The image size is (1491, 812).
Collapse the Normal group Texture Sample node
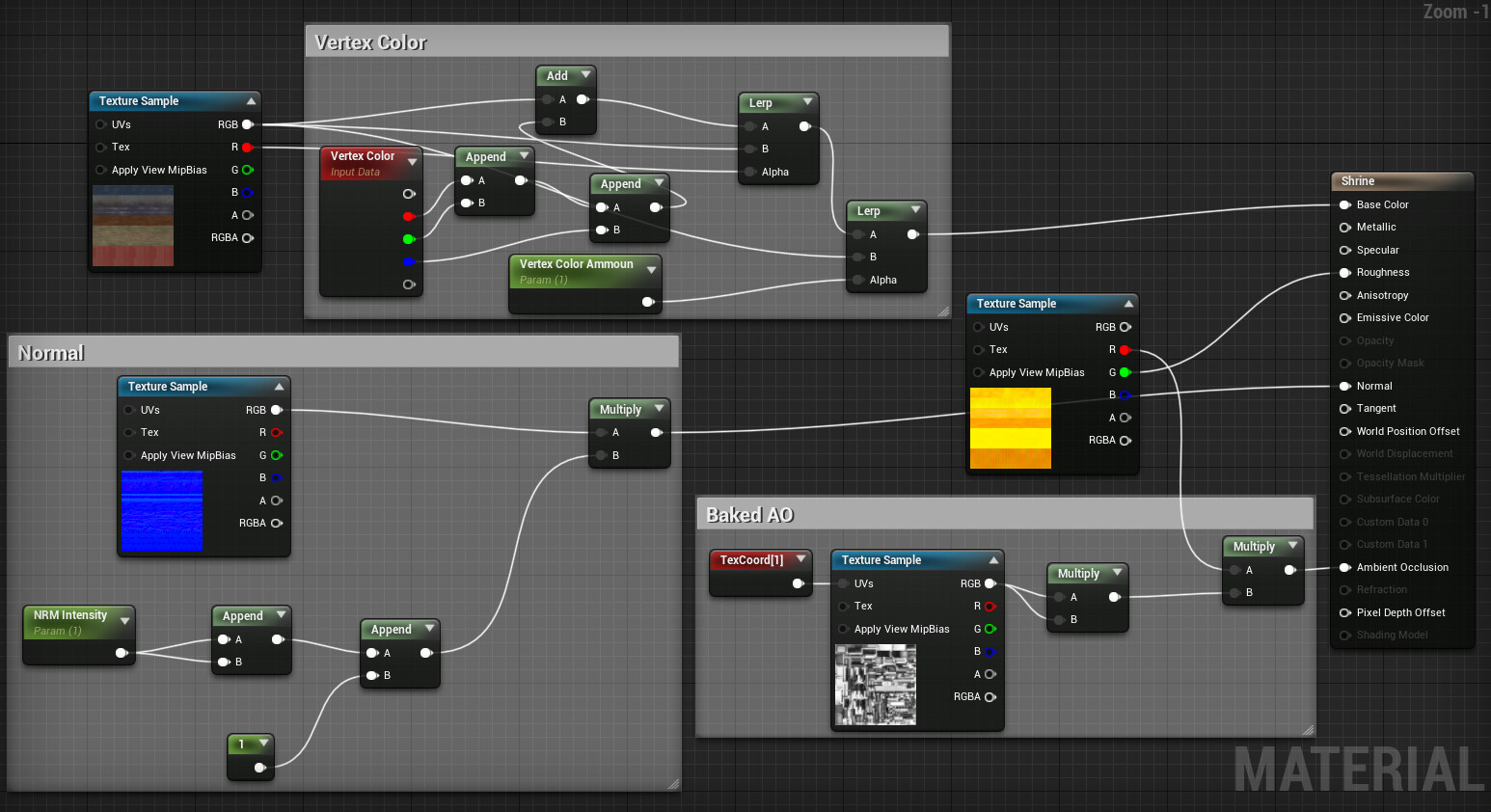point(280,387)
